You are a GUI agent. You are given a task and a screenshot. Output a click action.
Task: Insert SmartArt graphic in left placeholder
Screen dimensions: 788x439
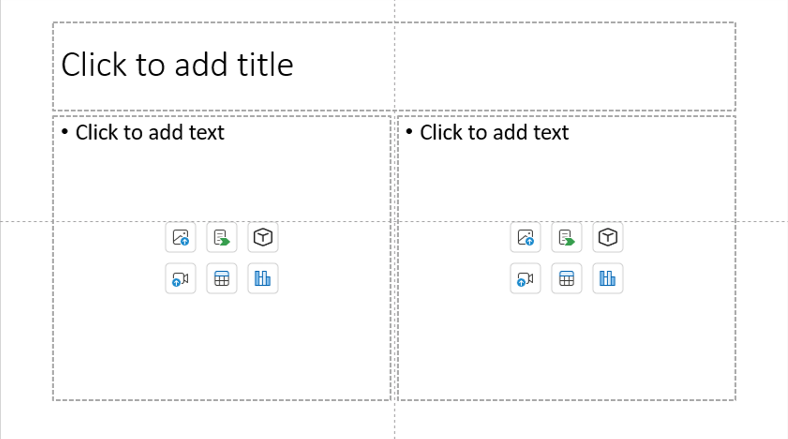[x=222, y=237]
